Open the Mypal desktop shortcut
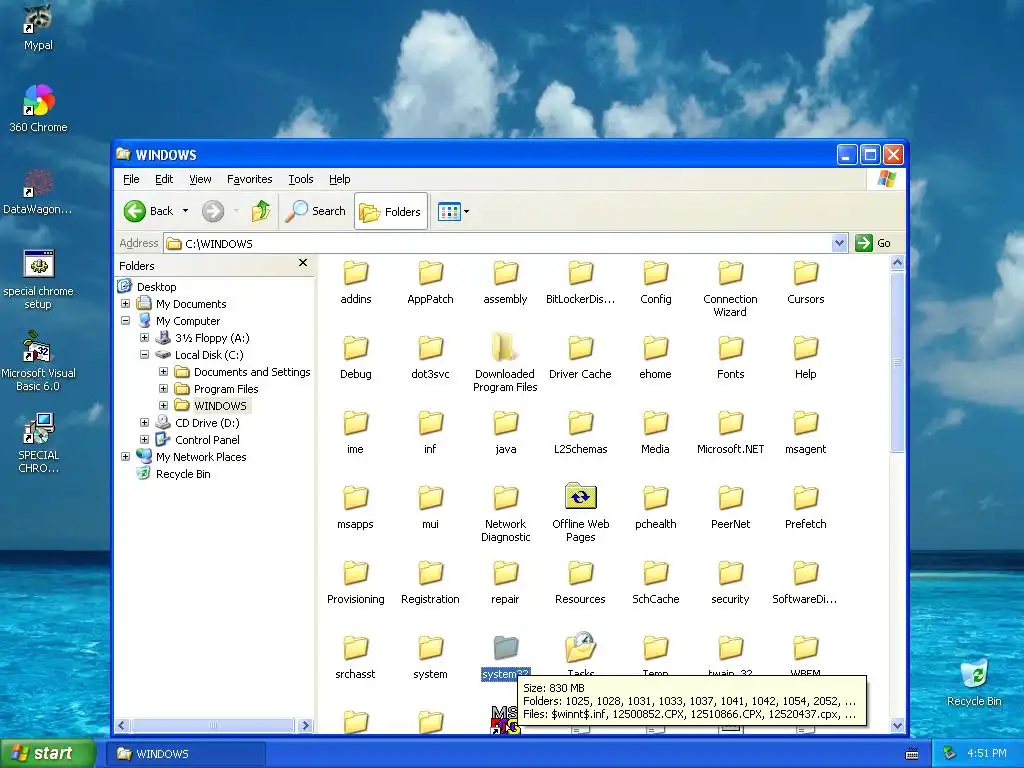Viewport: 1024px width, 768px height. pos(38,26)
